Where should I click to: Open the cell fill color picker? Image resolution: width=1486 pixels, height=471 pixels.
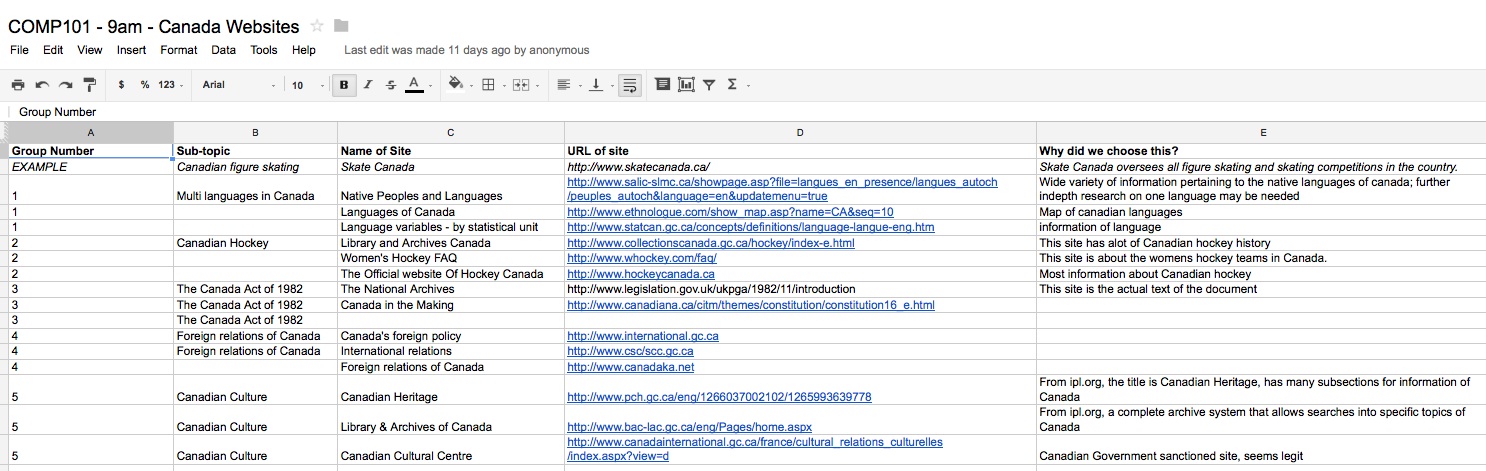[x=460, y=85]
